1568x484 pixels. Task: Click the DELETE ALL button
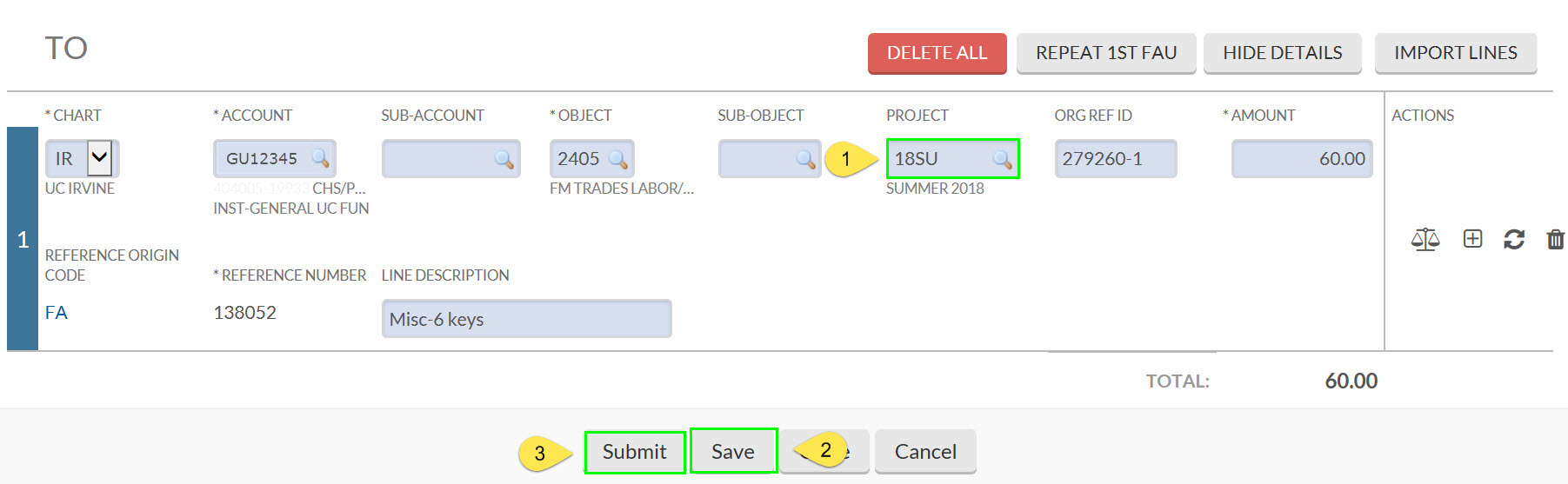[937, 53]
